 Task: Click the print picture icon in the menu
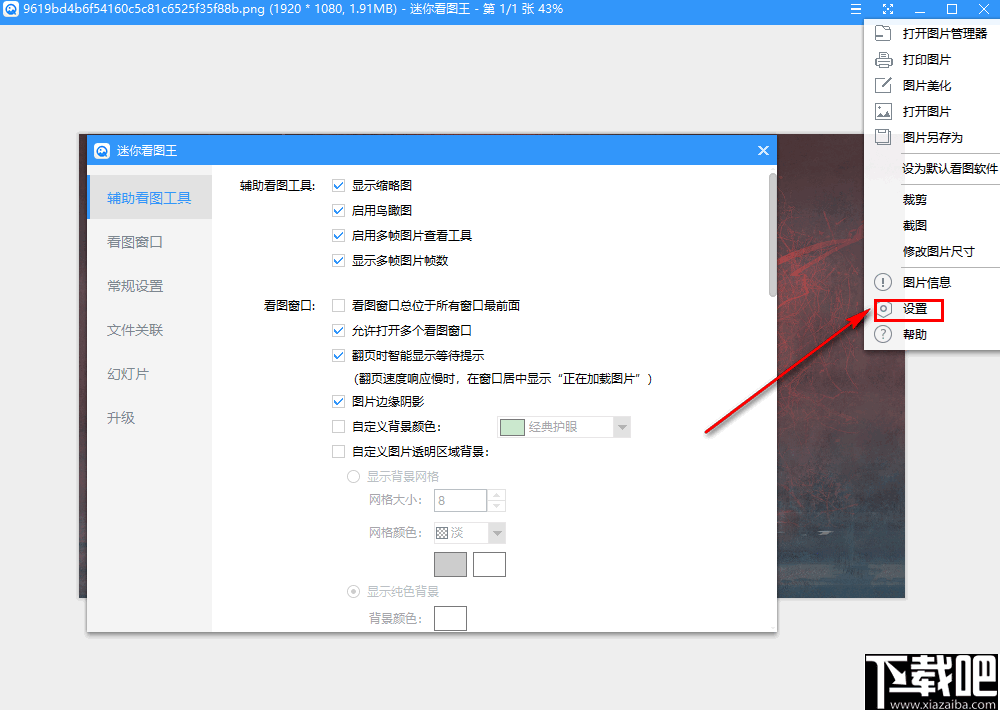(x=883, y=59)
